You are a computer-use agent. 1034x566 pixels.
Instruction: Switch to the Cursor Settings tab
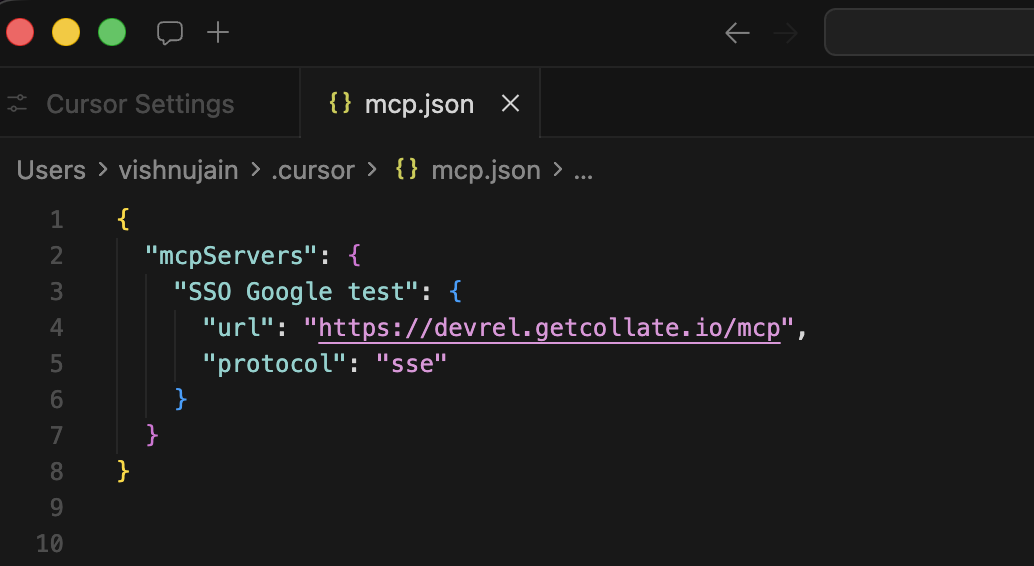(140, 104)
